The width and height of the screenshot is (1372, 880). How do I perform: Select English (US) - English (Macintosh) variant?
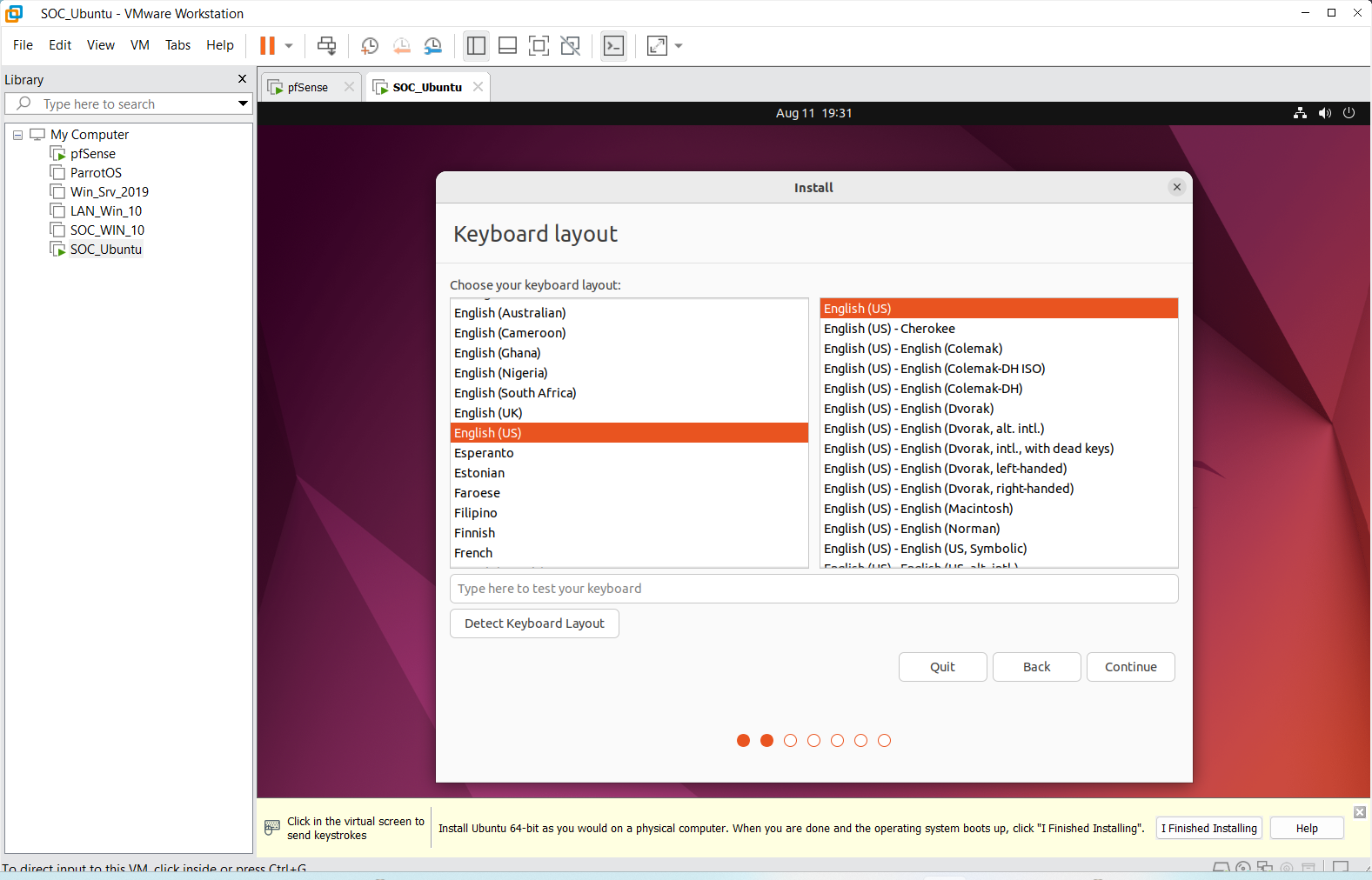[999, 509]
